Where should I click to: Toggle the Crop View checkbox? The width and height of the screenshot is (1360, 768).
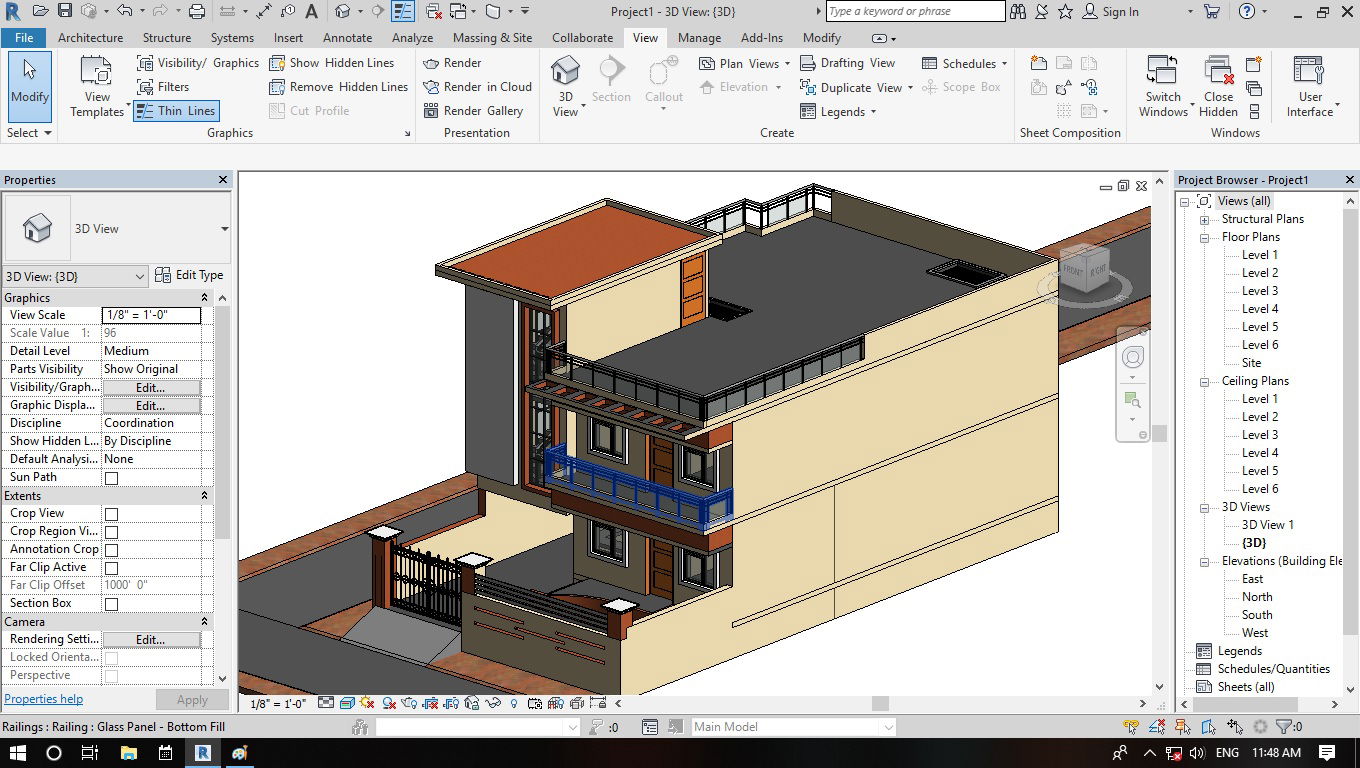112,514
